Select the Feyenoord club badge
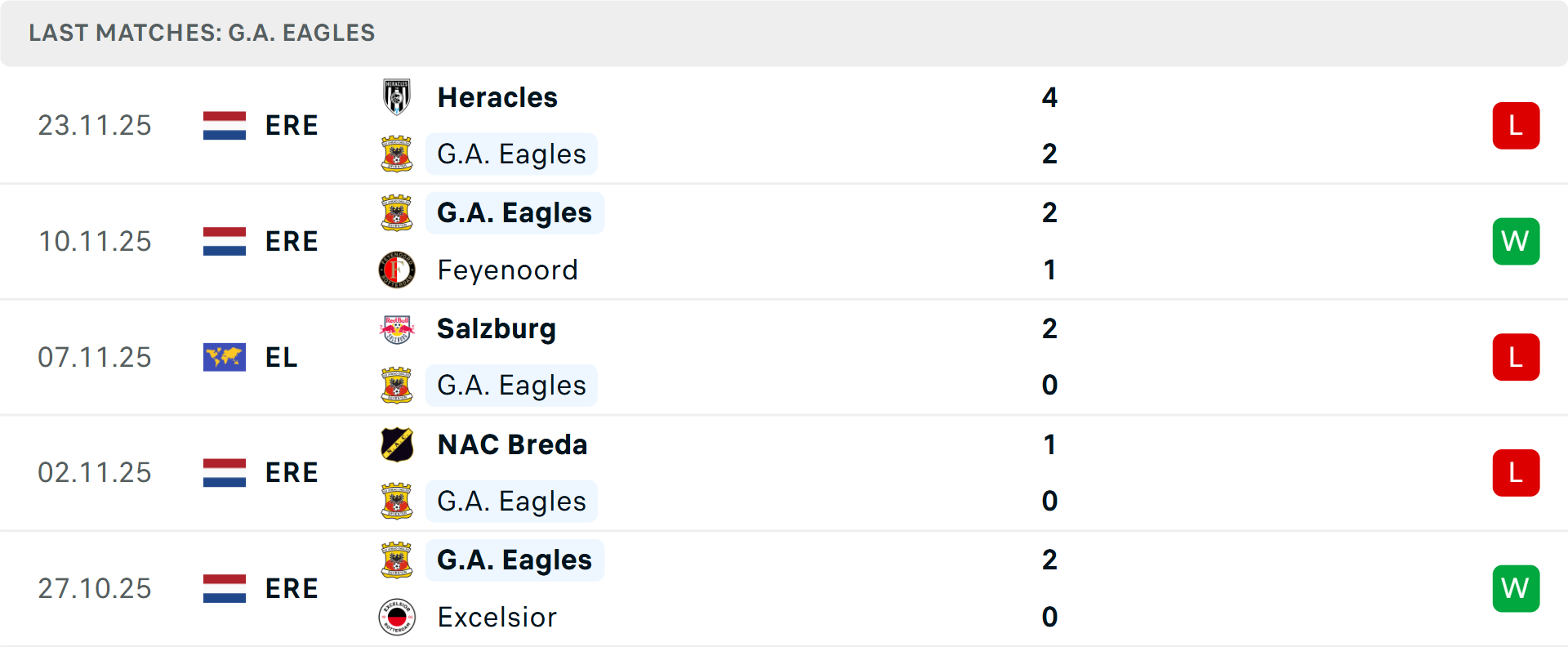 (398, 270)
